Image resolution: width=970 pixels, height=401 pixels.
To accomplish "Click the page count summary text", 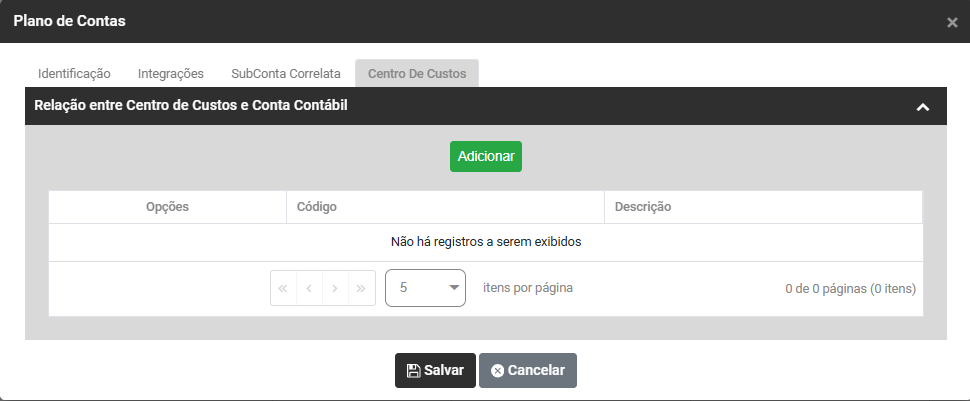I will [850, 289].
